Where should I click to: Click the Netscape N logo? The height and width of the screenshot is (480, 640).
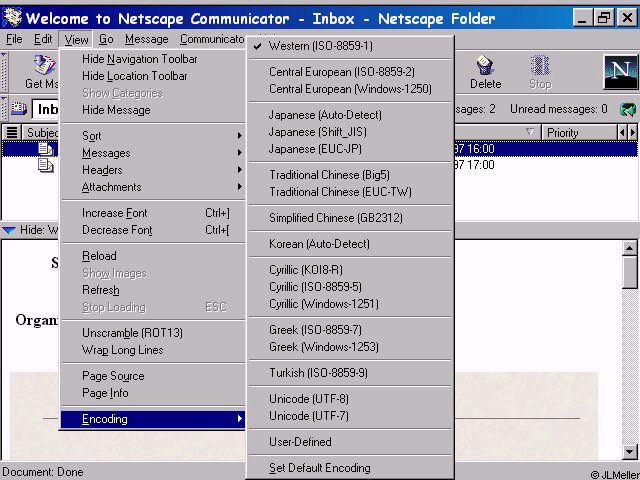[620, 72]
